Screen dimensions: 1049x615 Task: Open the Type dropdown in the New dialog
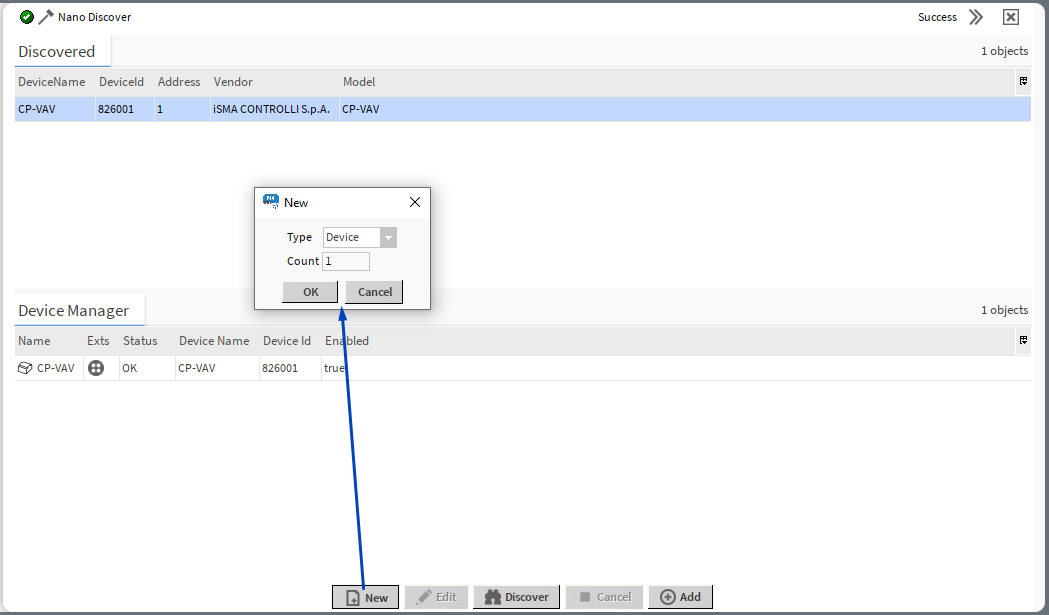pos(388,237)
